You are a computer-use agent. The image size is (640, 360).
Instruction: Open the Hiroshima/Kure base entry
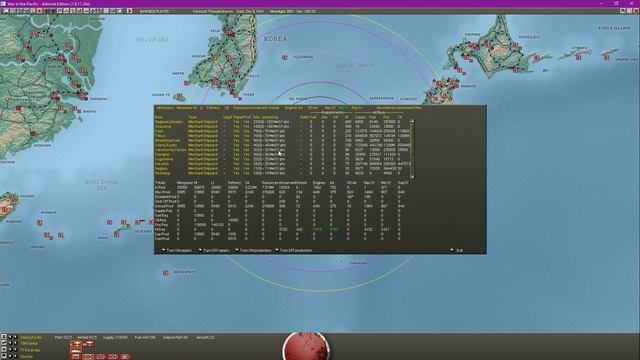pyautogui.click(x=168, y=140)
